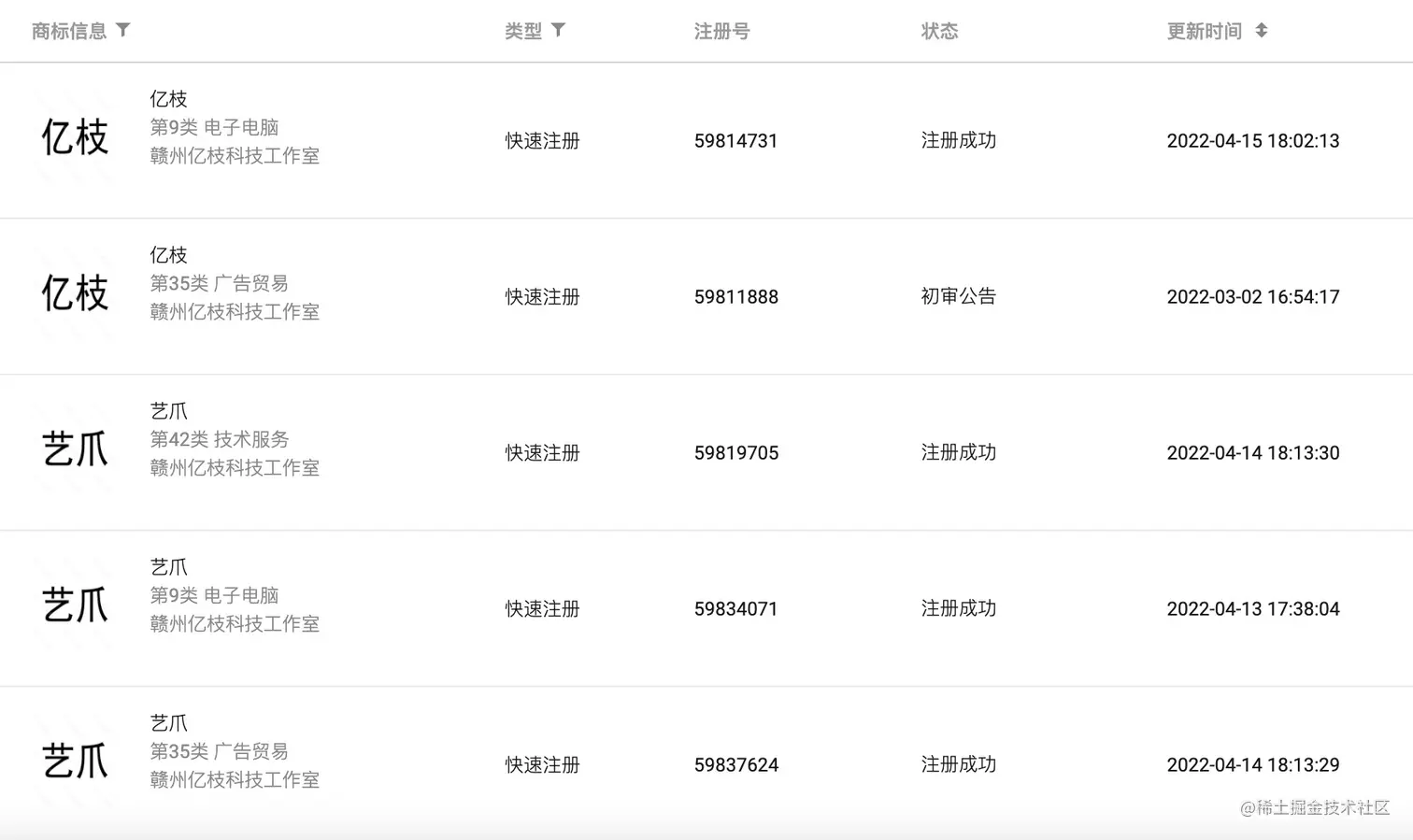Click the 状态 column header
This screenshot has width=1413, height=840.
(940, 31)
